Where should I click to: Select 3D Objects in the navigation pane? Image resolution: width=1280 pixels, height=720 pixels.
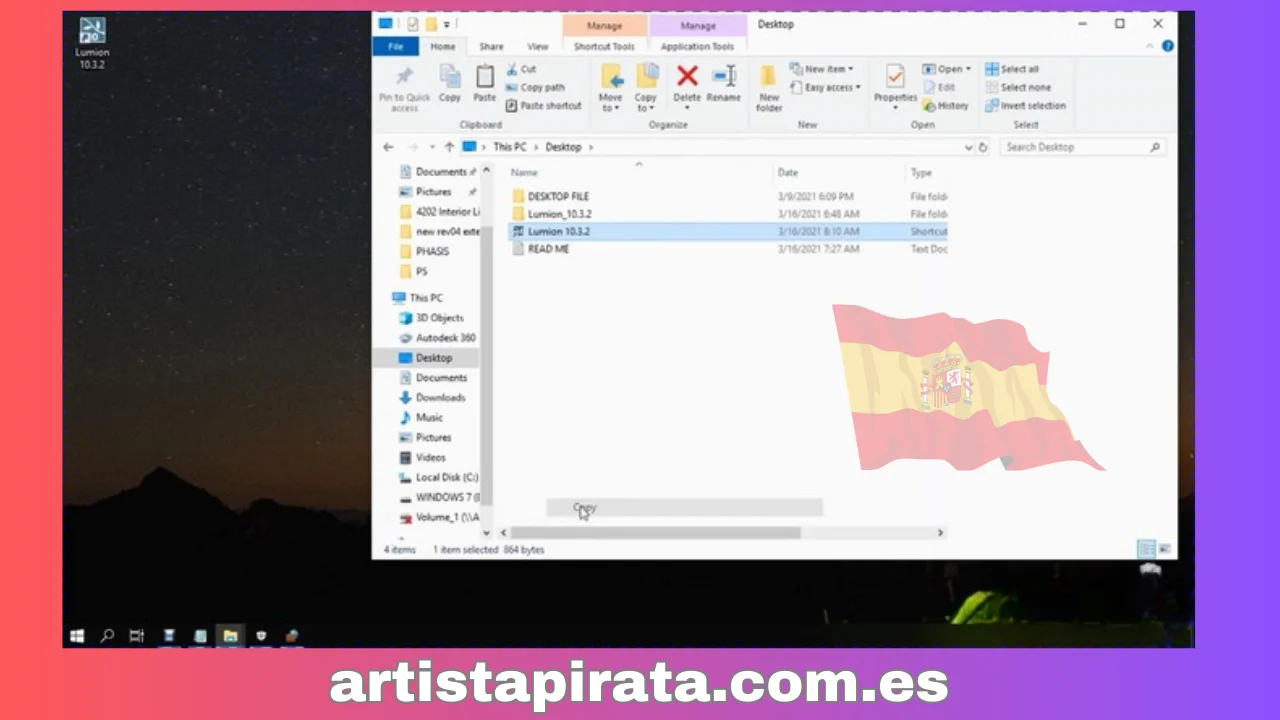click(439, 318)
